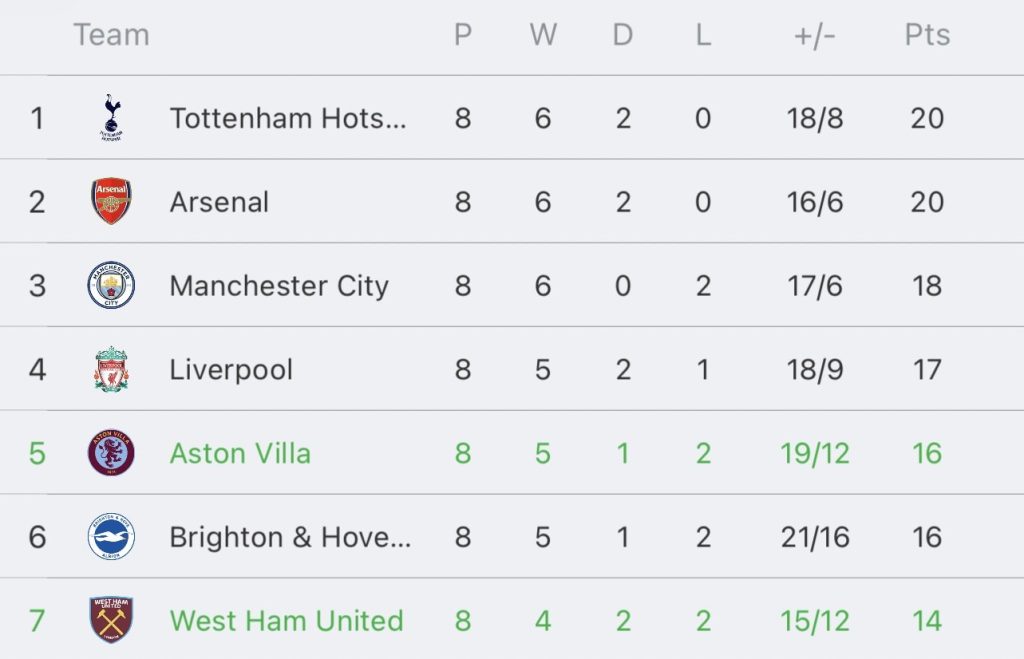Click the Team column header
This screenshot has width=1024, height=659.
pyautogui.click(x=112, y=35)
